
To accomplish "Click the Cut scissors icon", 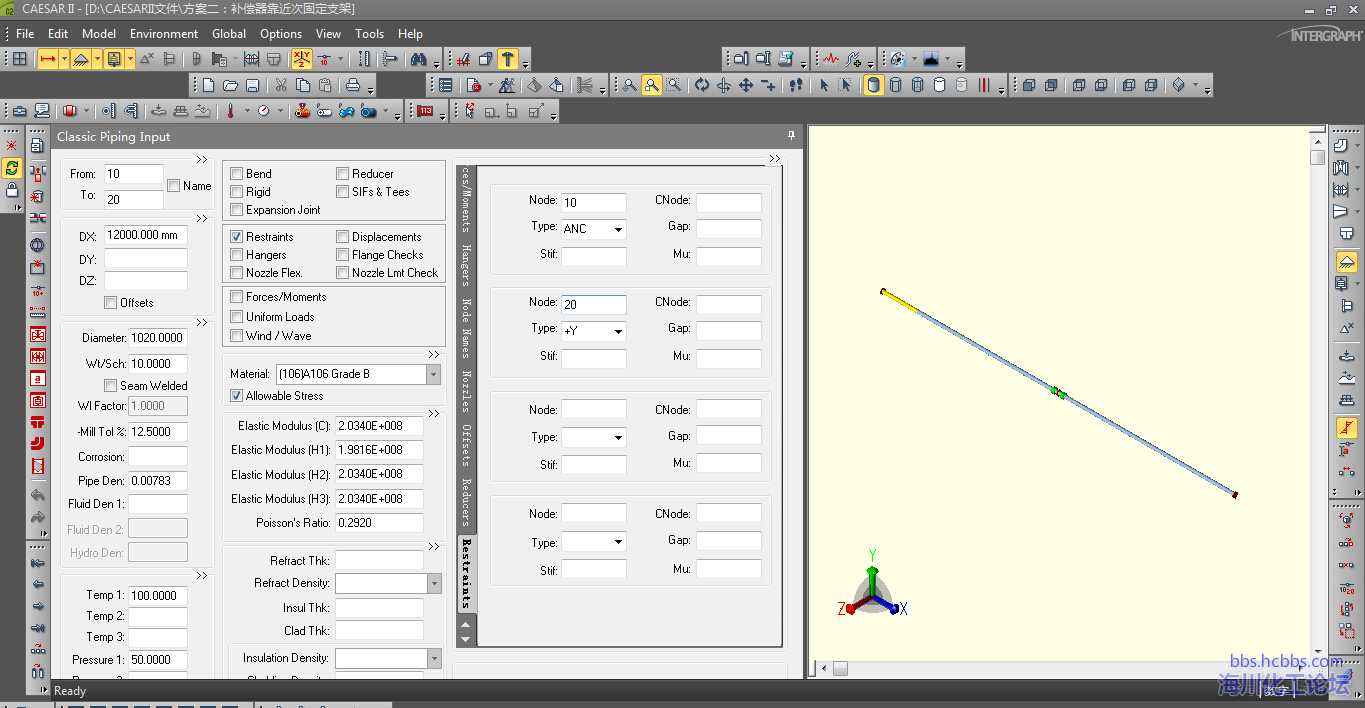I will 281,86.
